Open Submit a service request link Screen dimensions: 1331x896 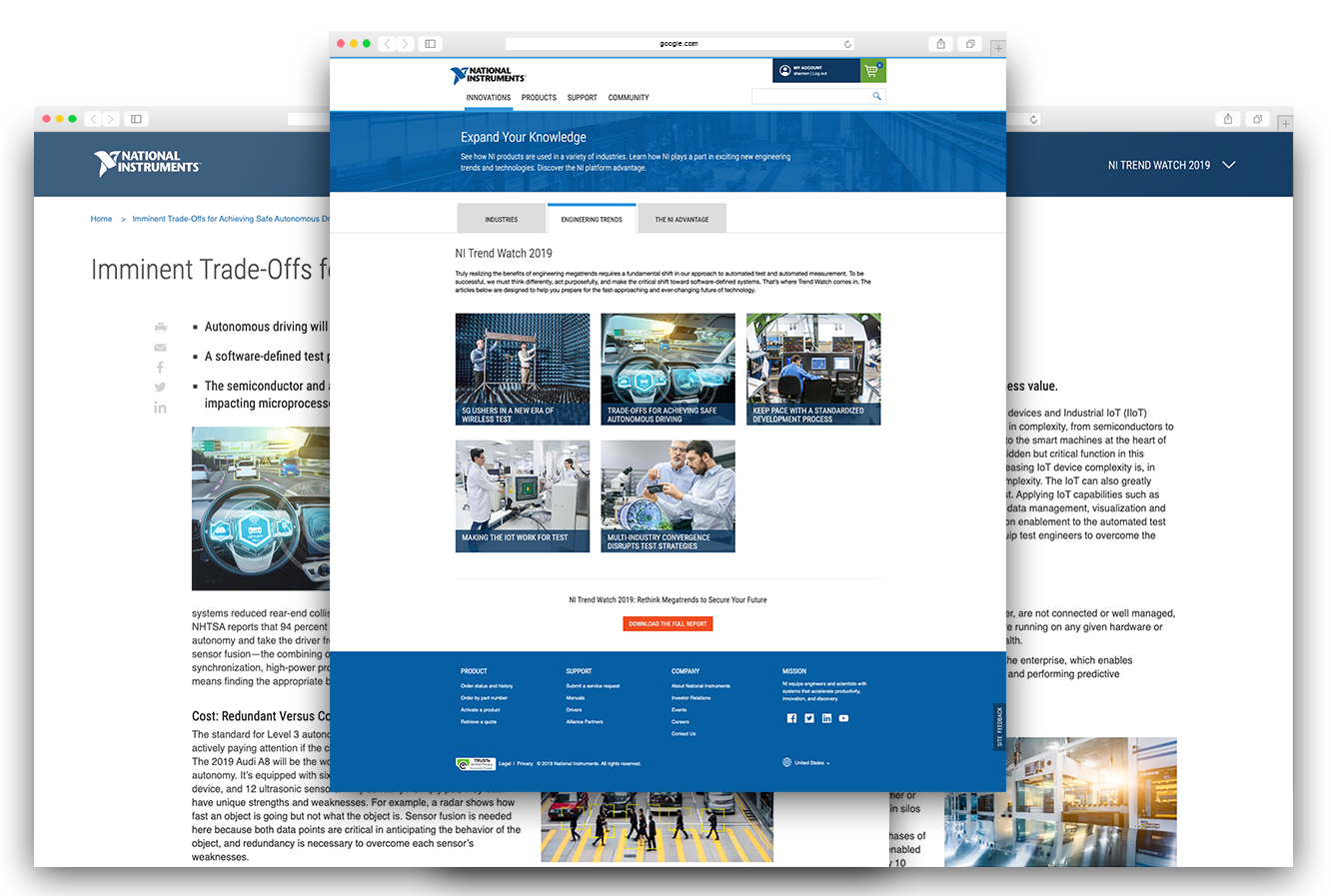click(593, 686)
